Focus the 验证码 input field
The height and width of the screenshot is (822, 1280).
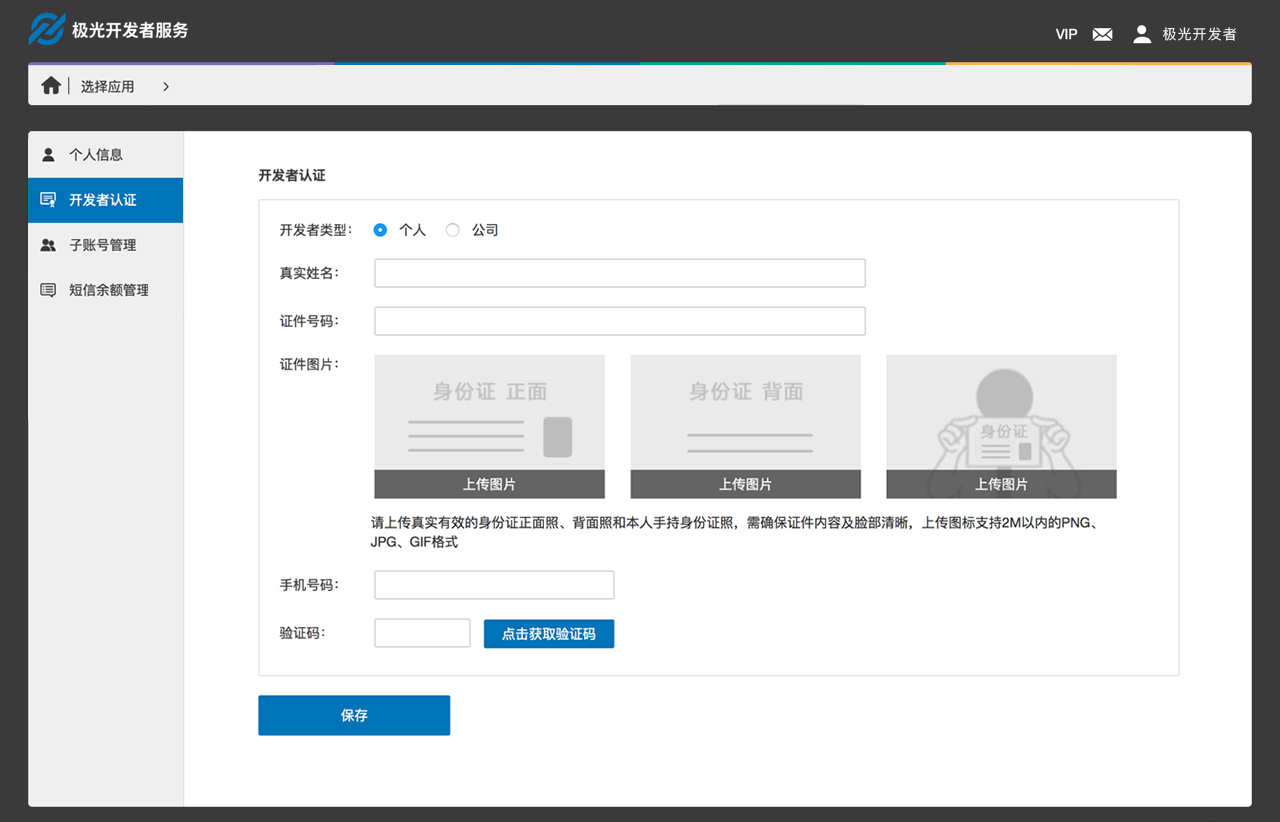422,633
